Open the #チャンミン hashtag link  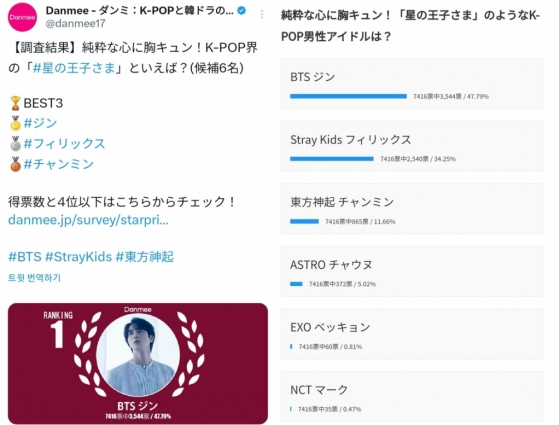click(x=59, y=164)
